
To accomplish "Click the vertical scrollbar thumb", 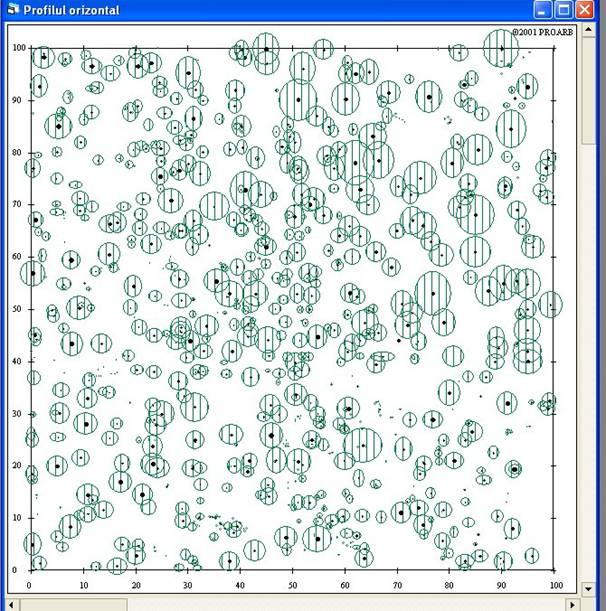I will [x=588, y=91].
